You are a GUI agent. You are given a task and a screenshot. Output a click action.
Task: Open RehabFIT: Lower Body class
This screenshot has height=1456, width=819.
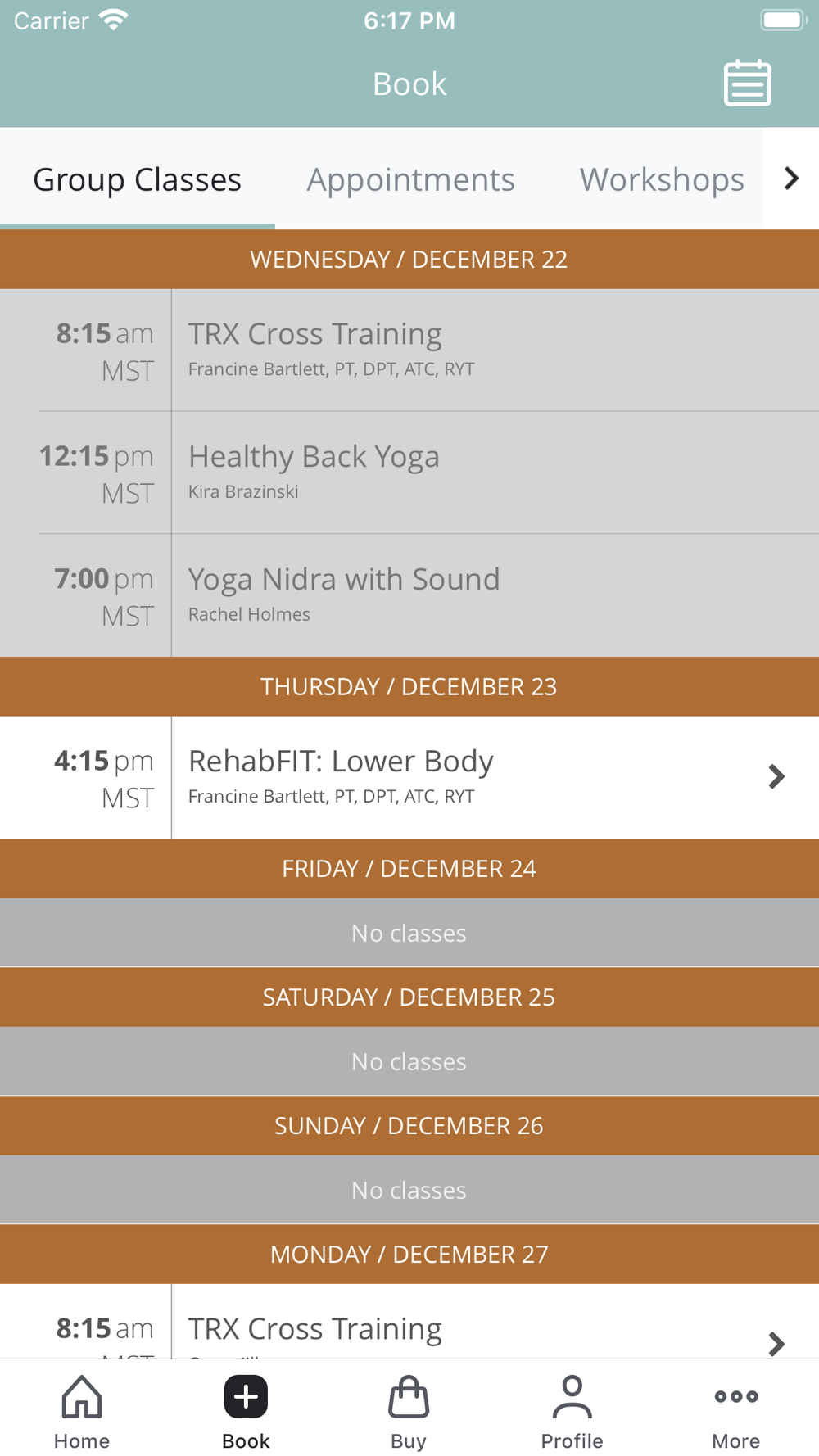click(x=409, y=777)
